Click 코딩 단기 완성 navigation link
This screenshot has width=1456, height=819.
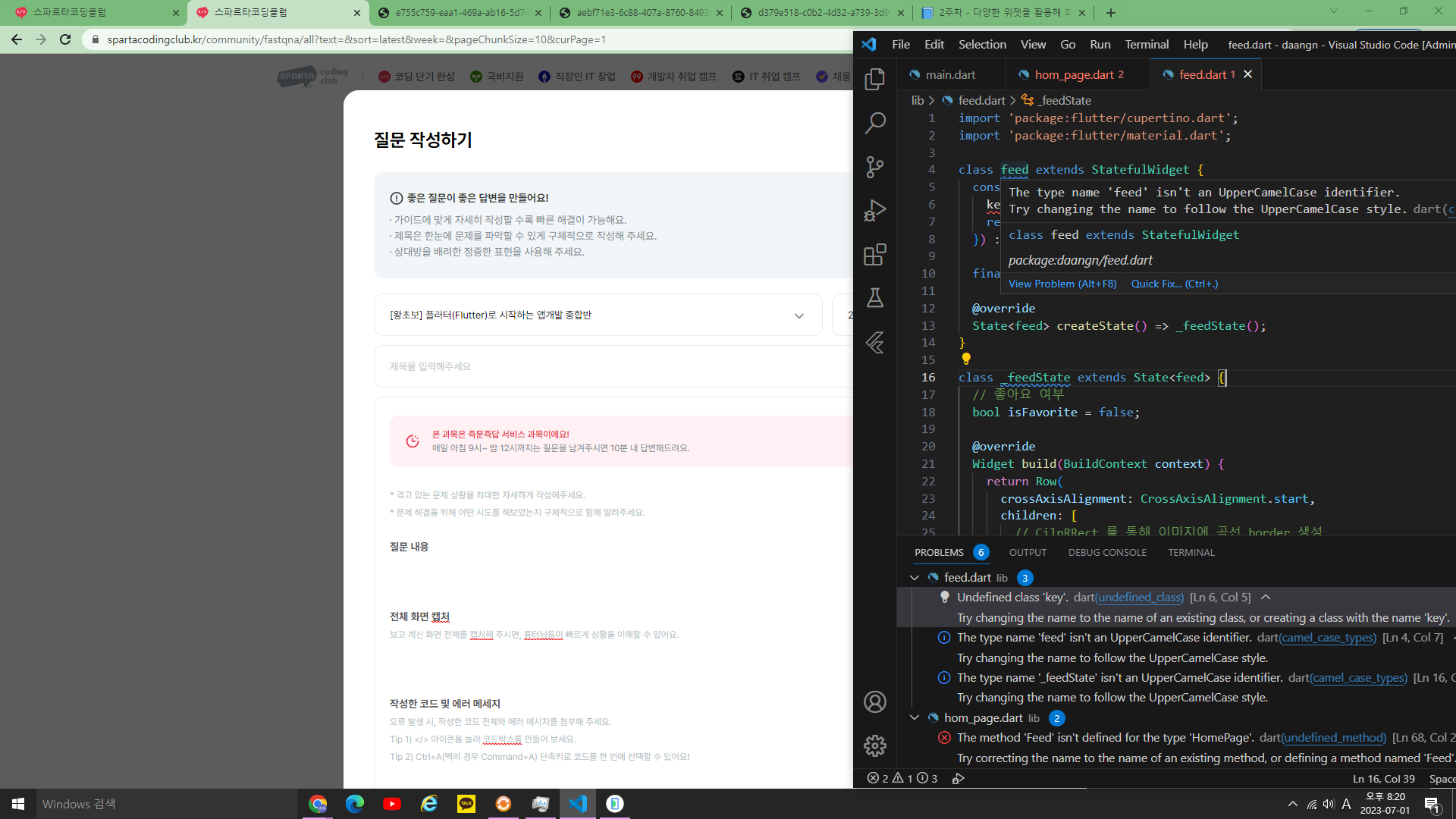pyautogui.click(x=416, y=77)
